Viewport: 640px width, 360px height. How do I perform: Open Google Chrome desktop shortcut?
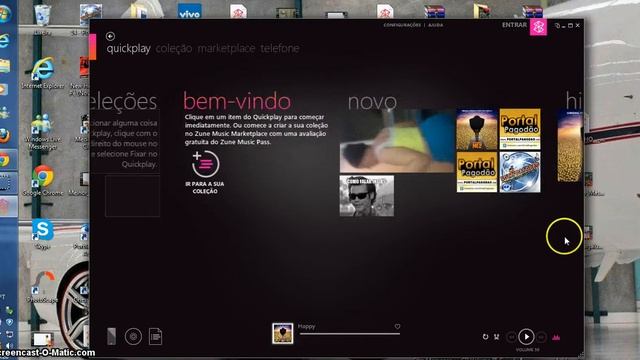(x=42, y=180)
